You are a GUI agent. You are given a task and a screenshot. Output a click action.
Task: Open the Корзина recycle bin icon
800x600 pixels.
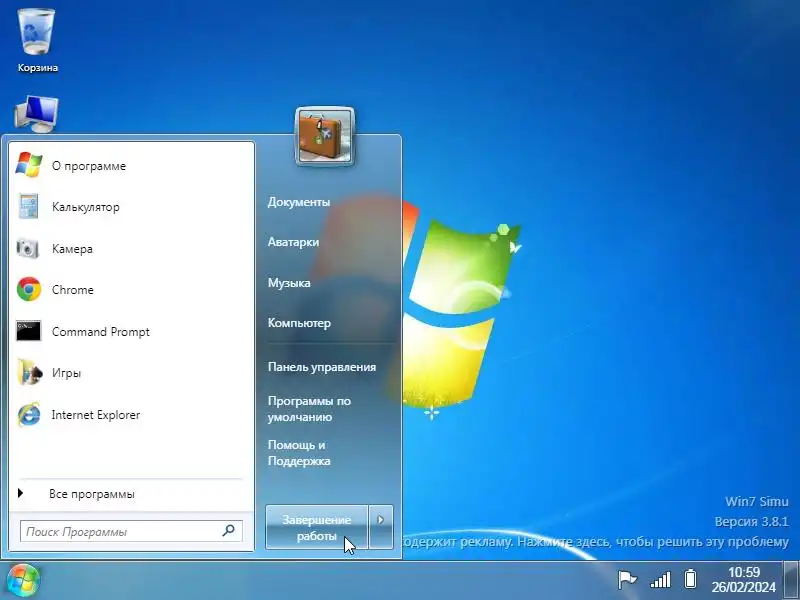coord(37,41)
